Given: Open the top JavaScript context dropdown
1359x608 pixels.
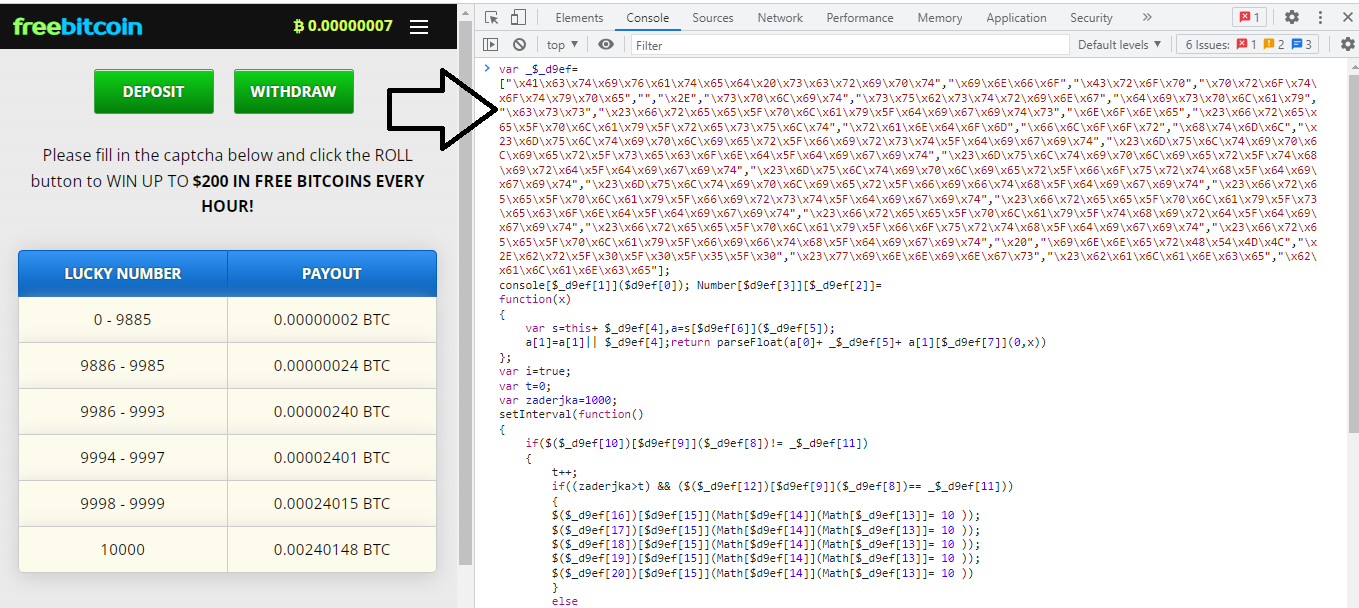Looking at the screenshot, I should 562,44.
